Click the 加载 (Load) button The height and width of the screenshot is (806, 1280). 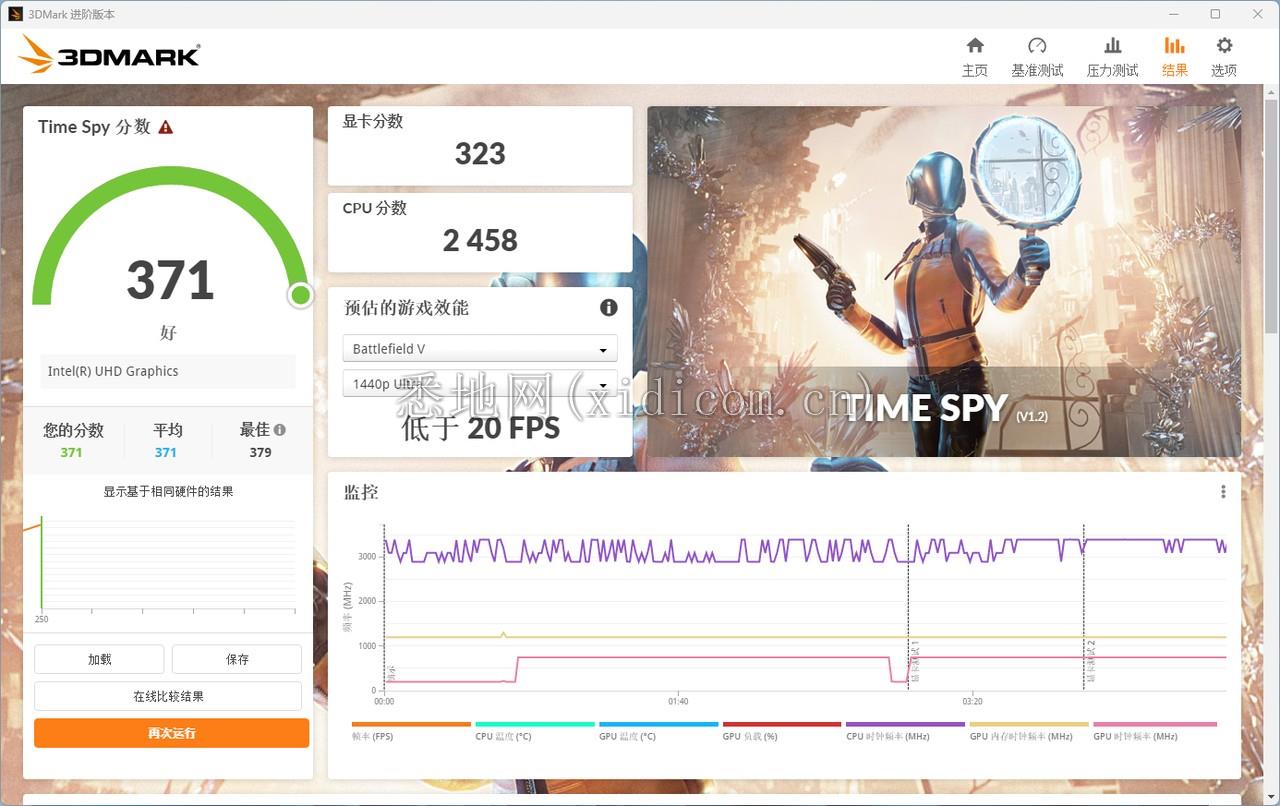tap(99, 659)
